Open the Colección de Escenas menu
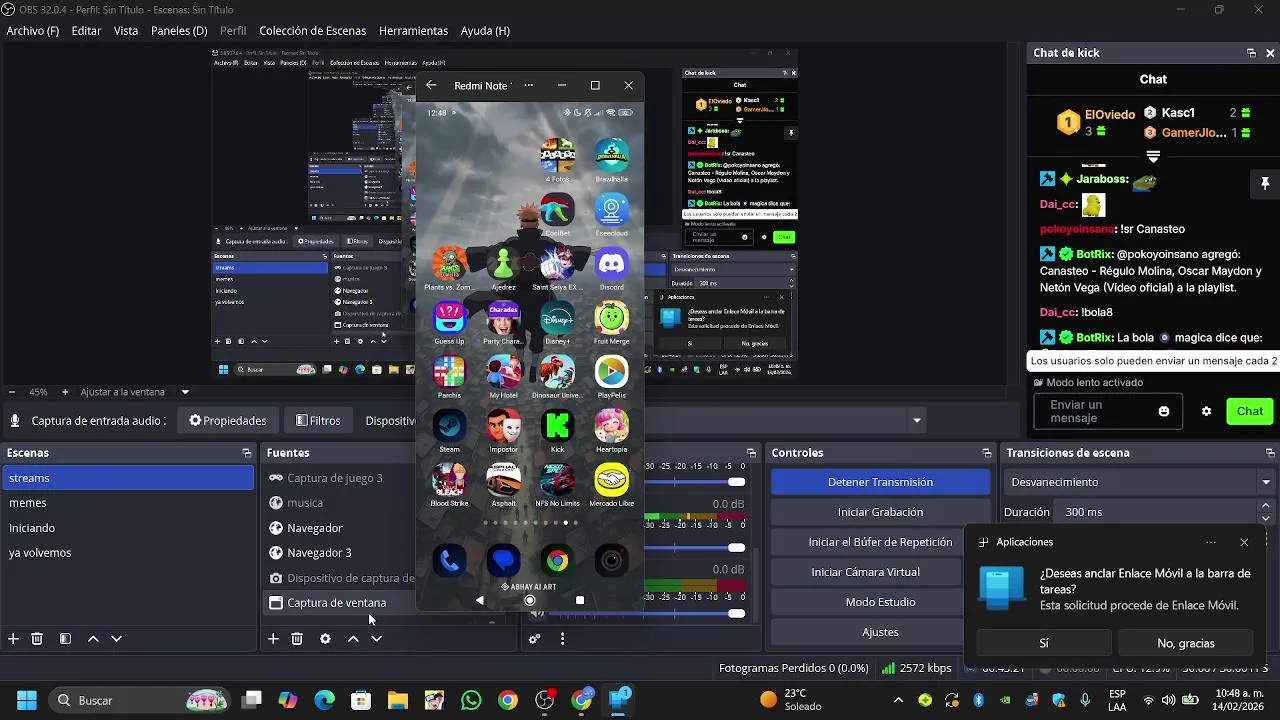The height and width of the screenshot is (720, 1280). 313,31
